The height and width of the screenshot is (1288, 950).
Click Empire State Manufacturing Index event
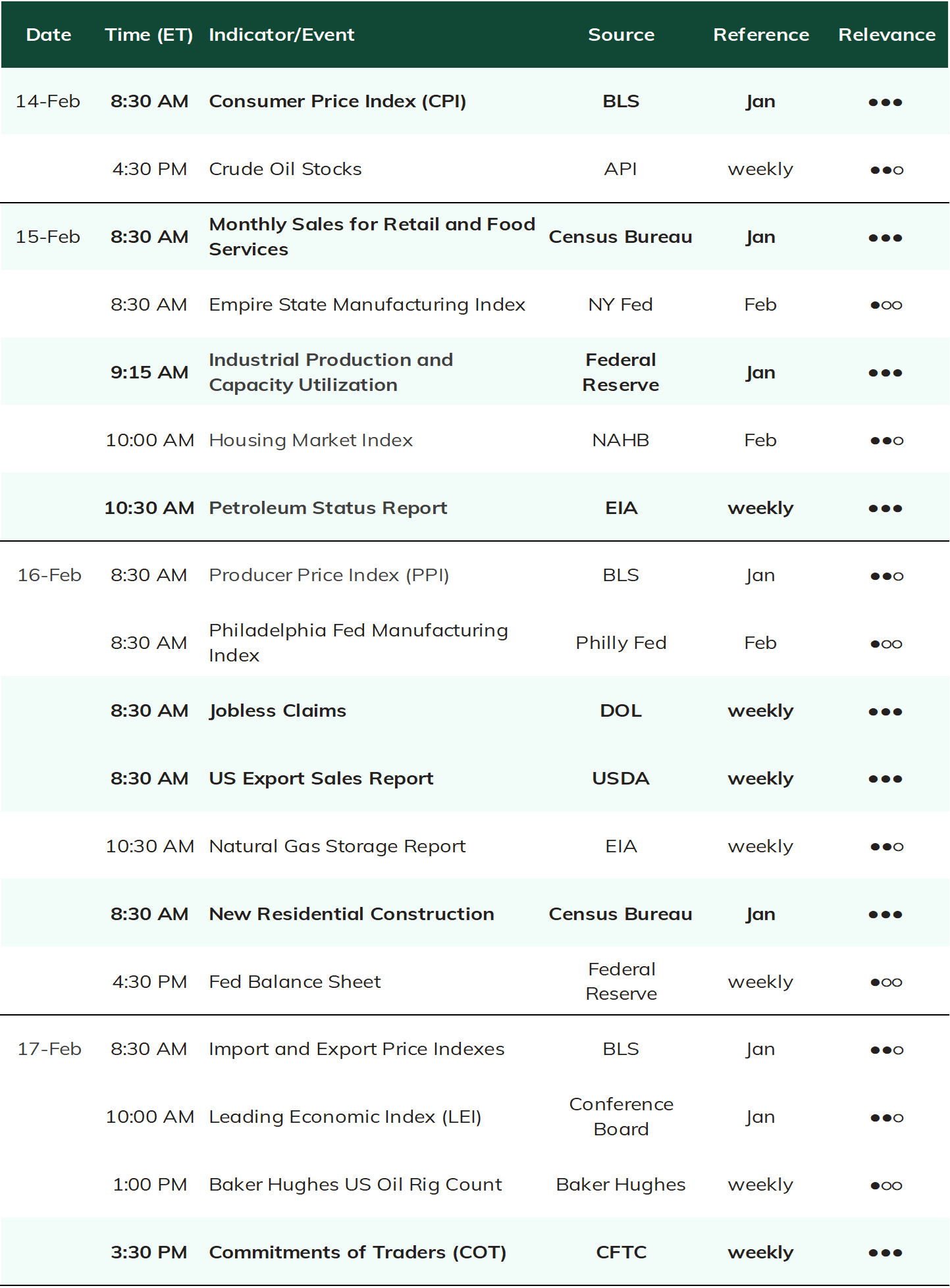coord(367,305)
